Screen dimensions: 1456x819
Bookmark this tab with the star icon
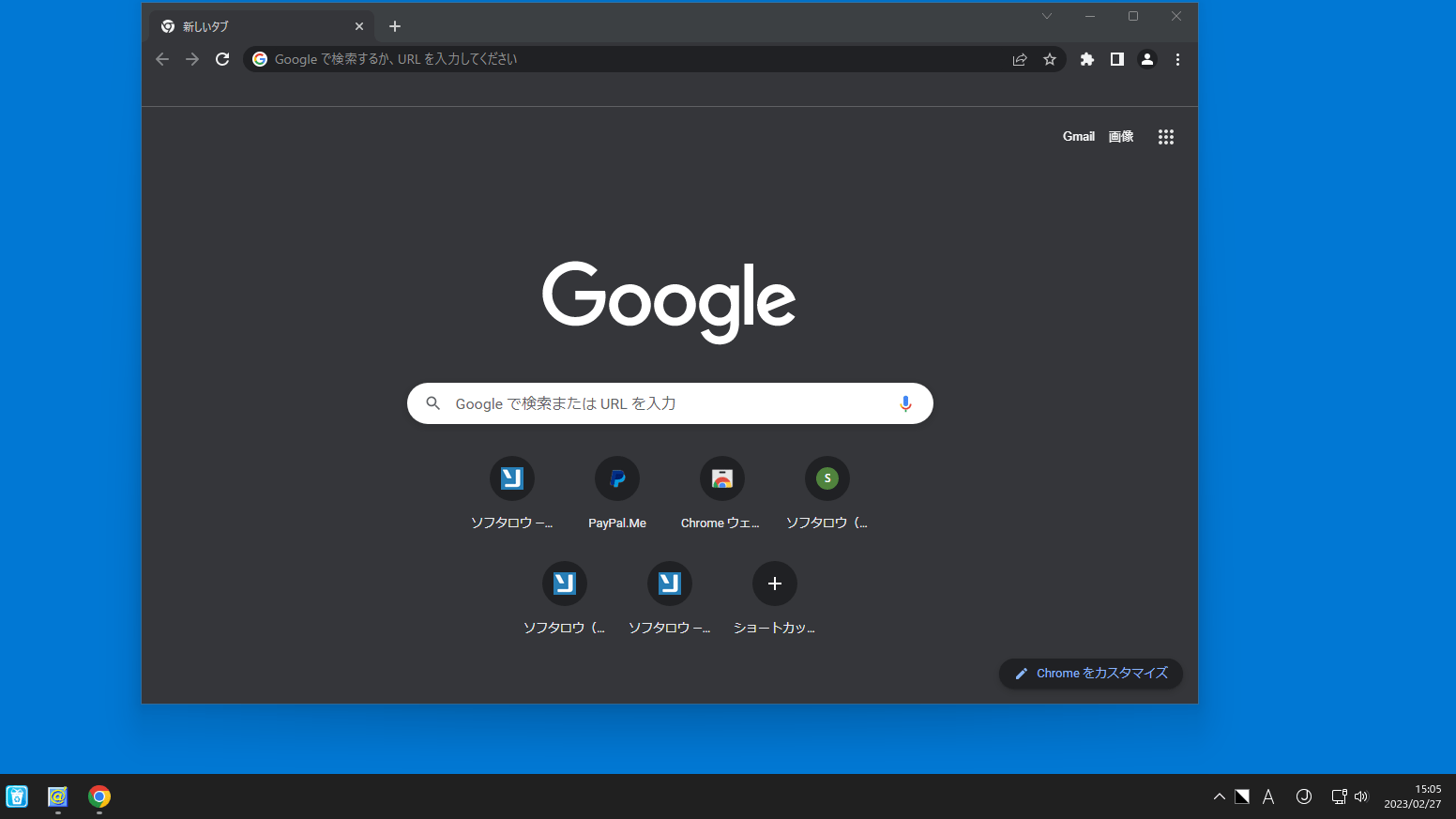tap(1050, 59)
